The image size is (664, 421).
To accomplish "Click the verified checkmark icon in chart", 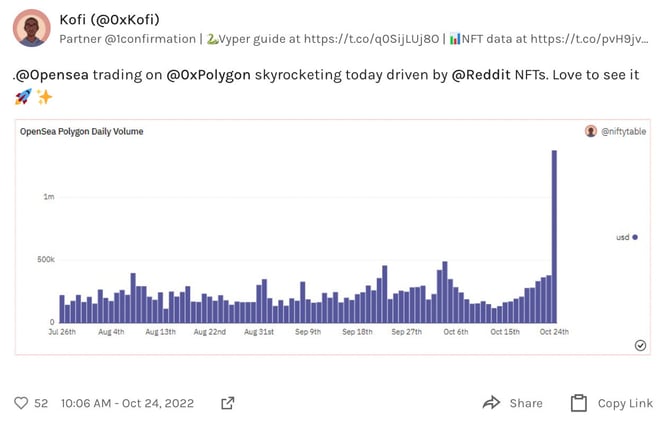I will click(x=640, y=346).
